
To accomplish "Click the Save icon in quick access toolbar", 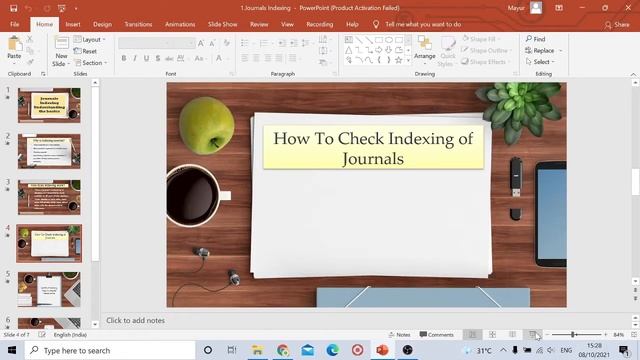I will coord(13,8).
